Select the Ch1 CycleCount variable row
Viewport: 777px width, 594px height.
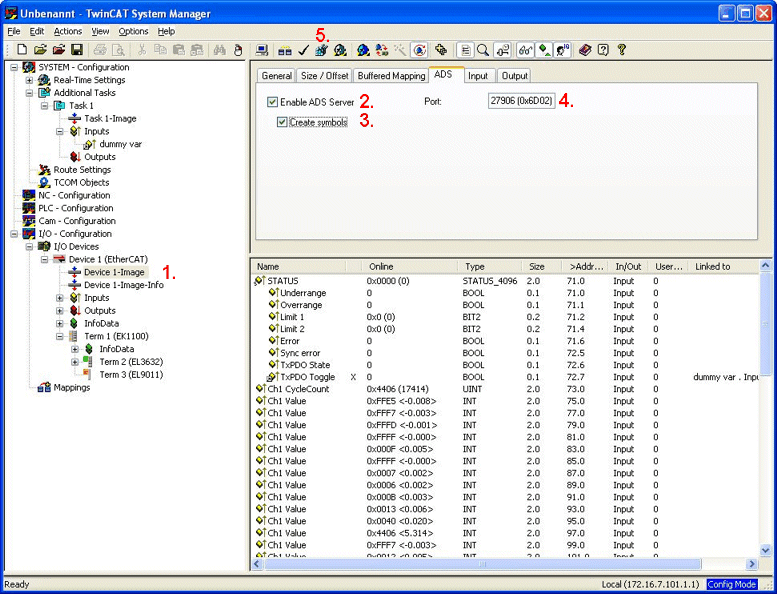click(x=505, y=389)
